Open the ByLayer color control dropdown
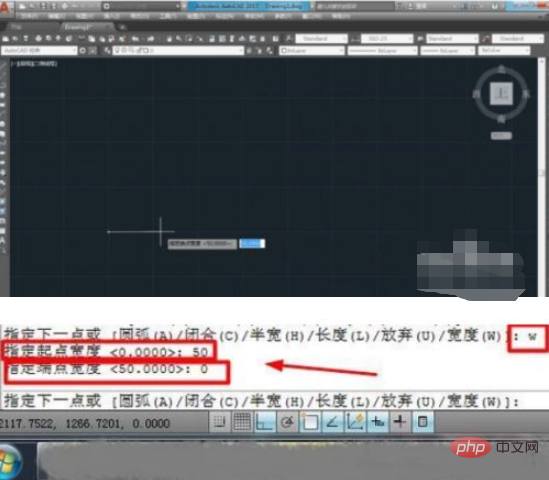This screenshot has height=480, width=549. [x=312, y=51]
